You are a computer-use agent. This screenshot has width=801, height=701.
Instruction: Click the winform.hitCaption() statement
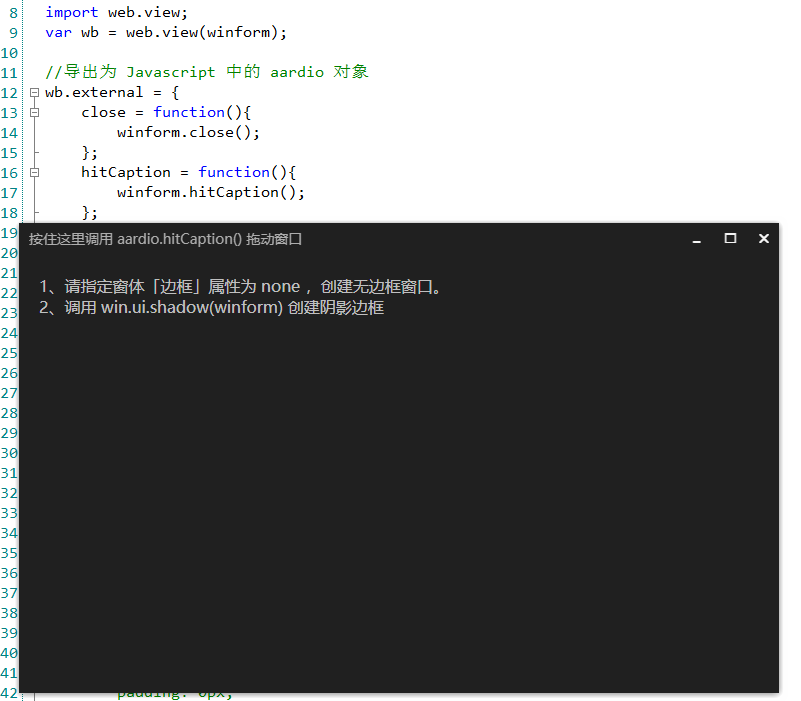tap(210, 192)
